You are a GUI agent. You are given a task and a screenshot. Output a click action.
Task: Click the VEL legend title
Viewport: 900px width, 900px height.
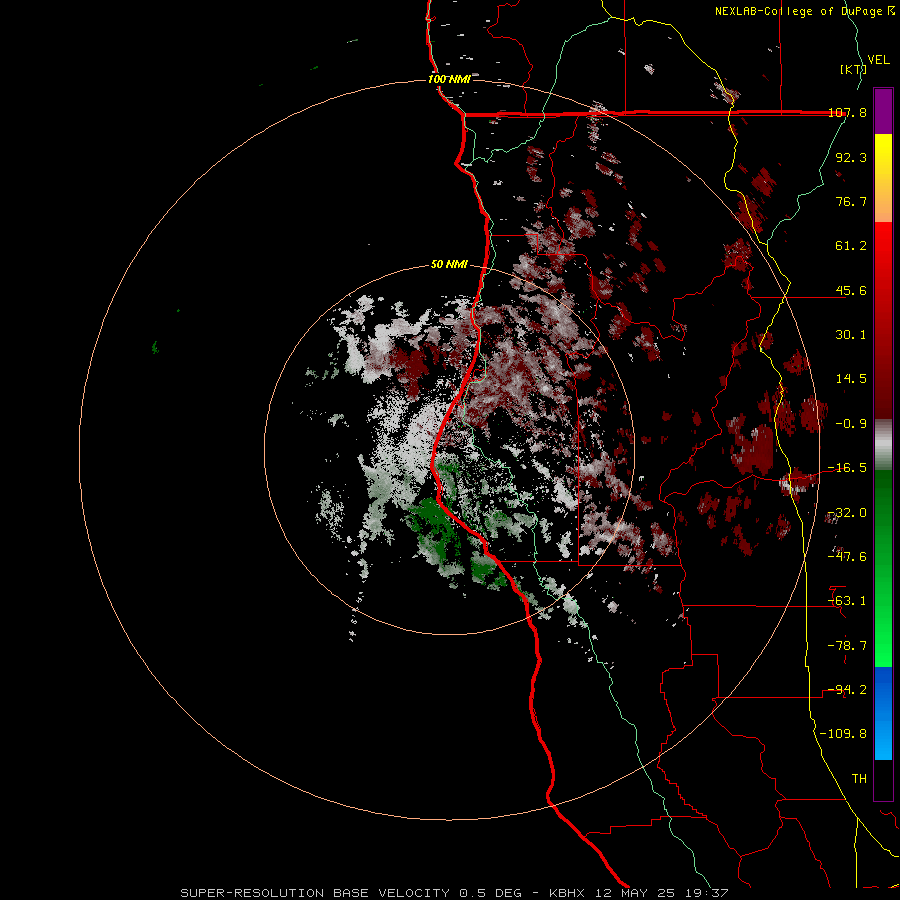(878, 60)
